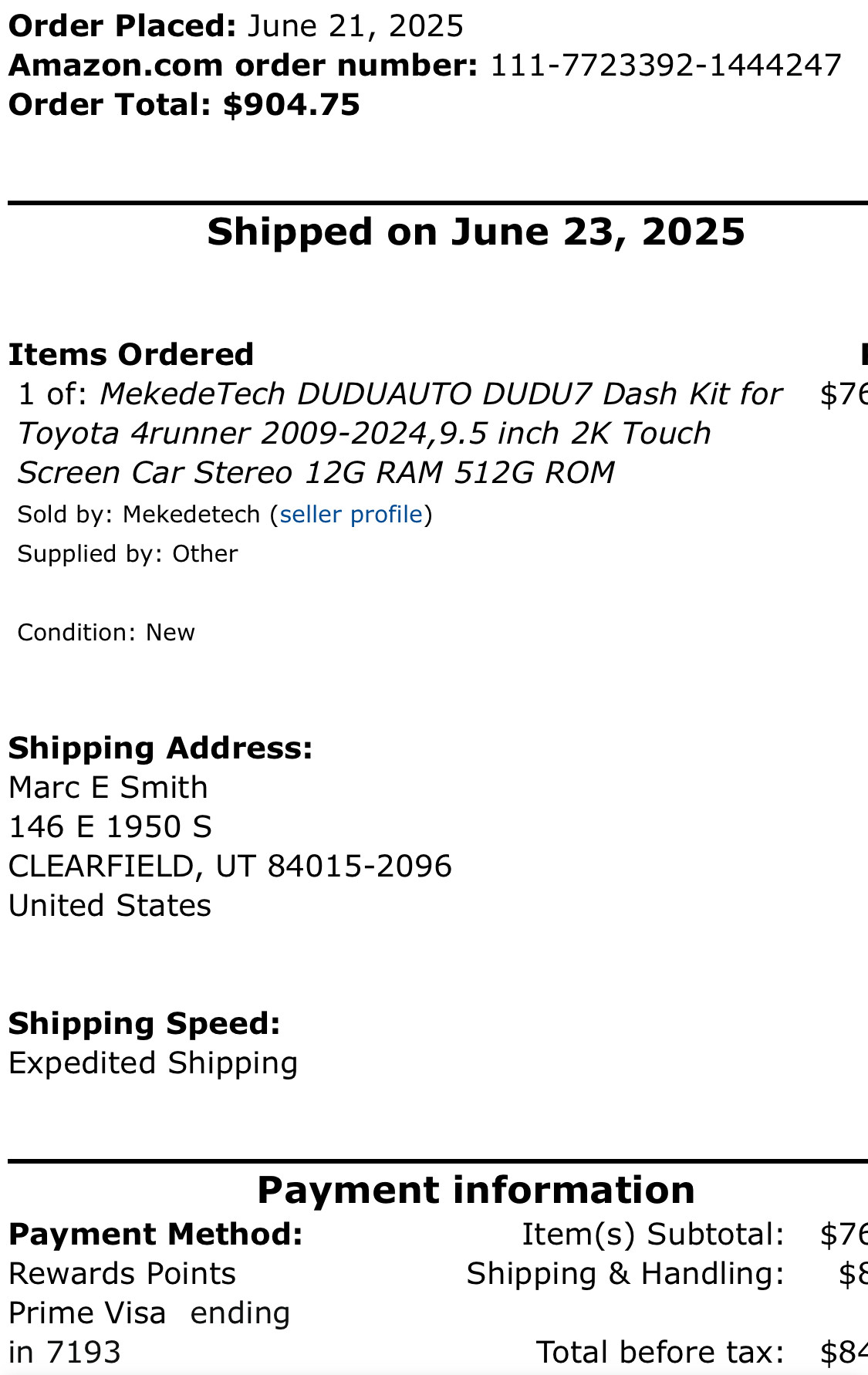Click the Shipped on June 23, 2025 heading

[x=476, y=231]
